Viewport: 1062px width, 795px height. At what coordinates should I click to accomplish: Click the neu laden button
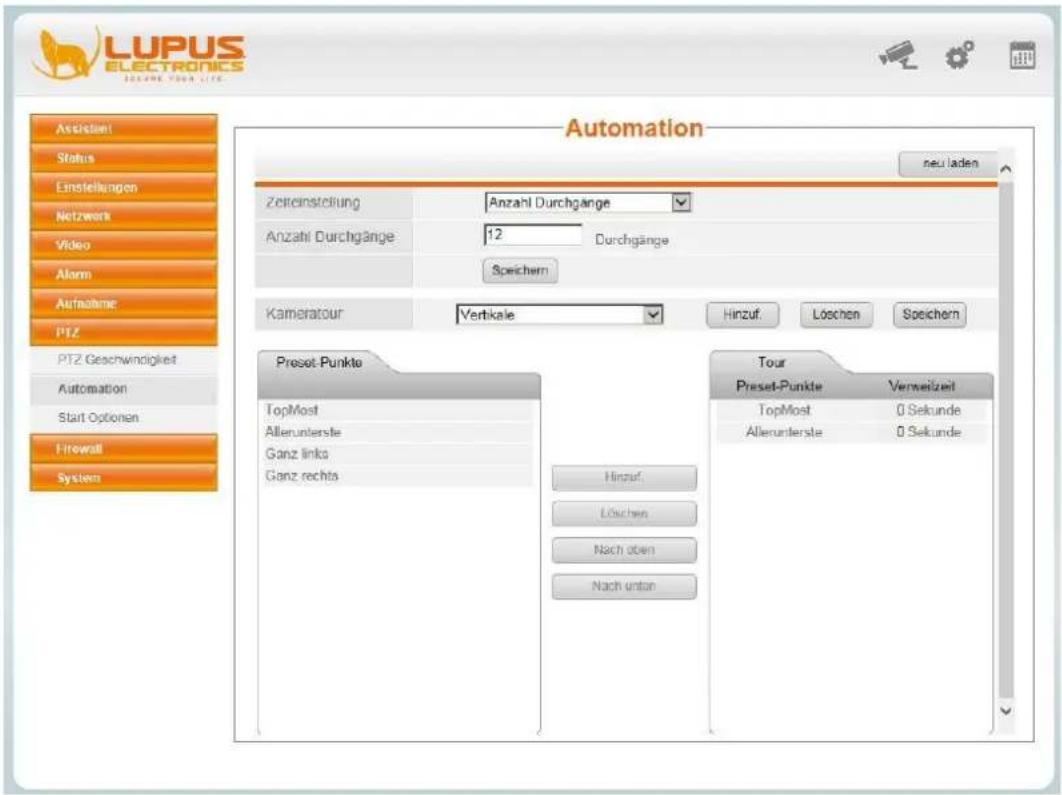[950, 163]
